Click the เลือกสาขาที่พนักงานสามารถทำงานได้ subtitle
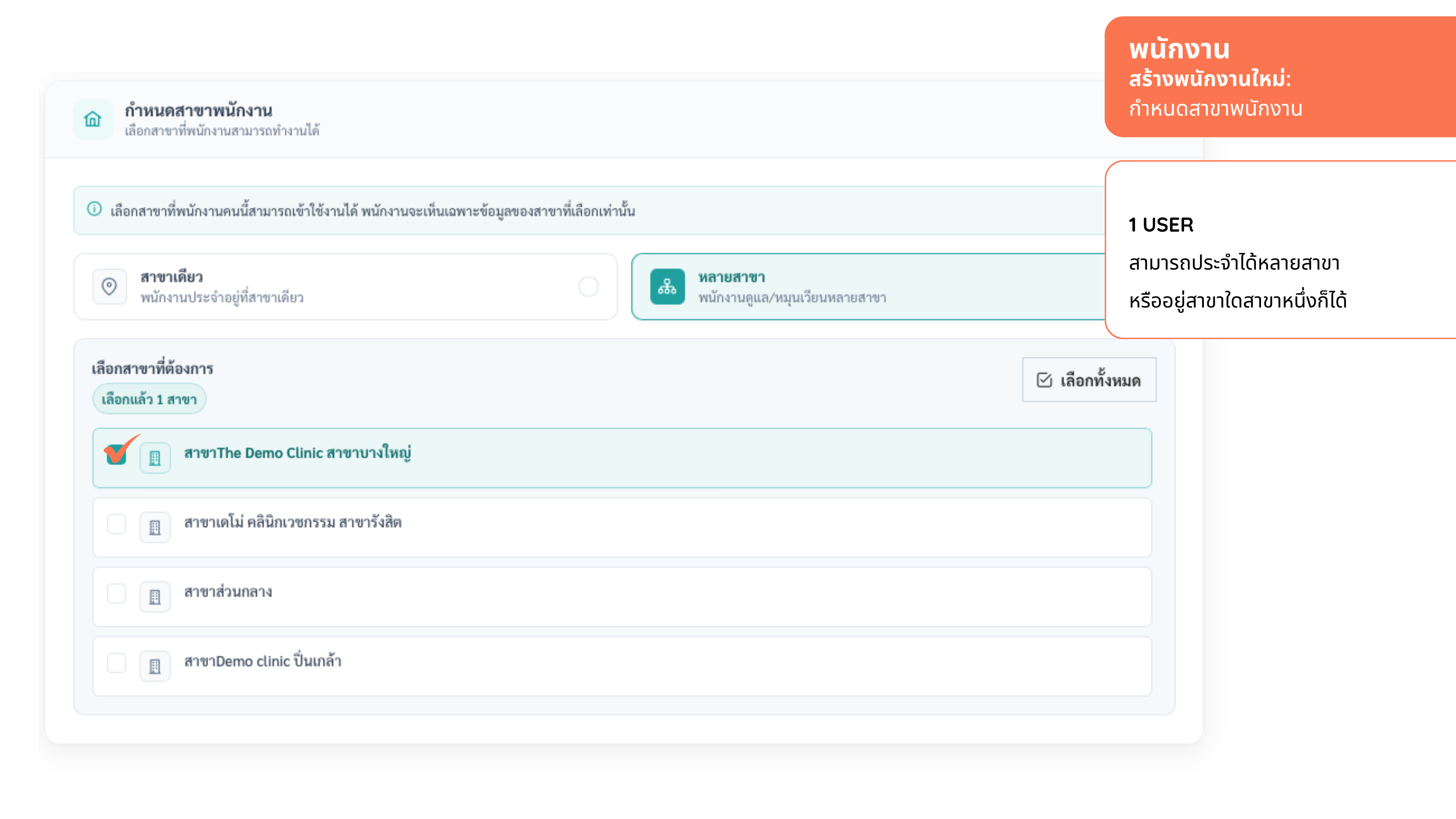 click(x=222, y=130)
